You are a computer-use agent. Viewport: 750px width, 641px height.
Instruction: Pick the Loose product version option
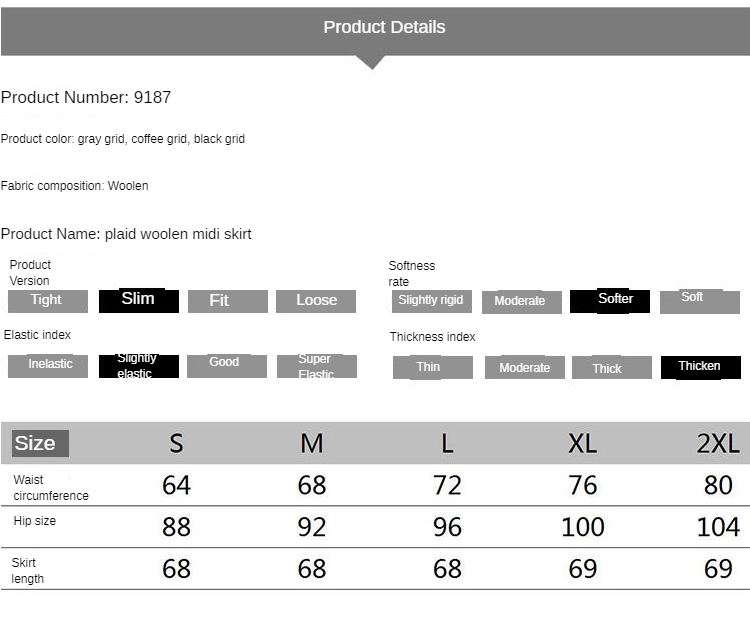pos(316,301)
